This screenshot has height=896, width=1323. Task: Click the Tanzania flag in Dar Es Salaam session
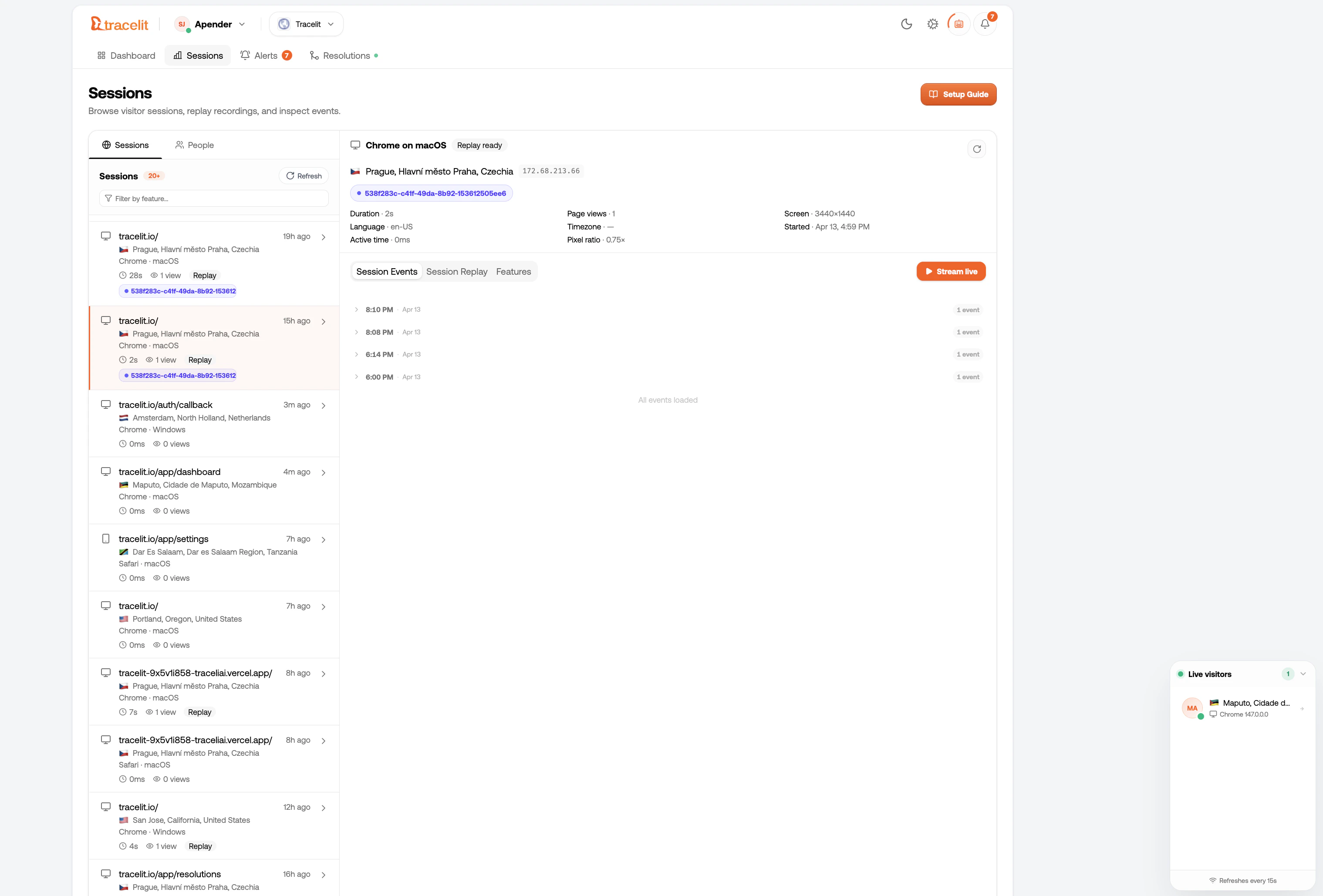[x=124, y=552]
